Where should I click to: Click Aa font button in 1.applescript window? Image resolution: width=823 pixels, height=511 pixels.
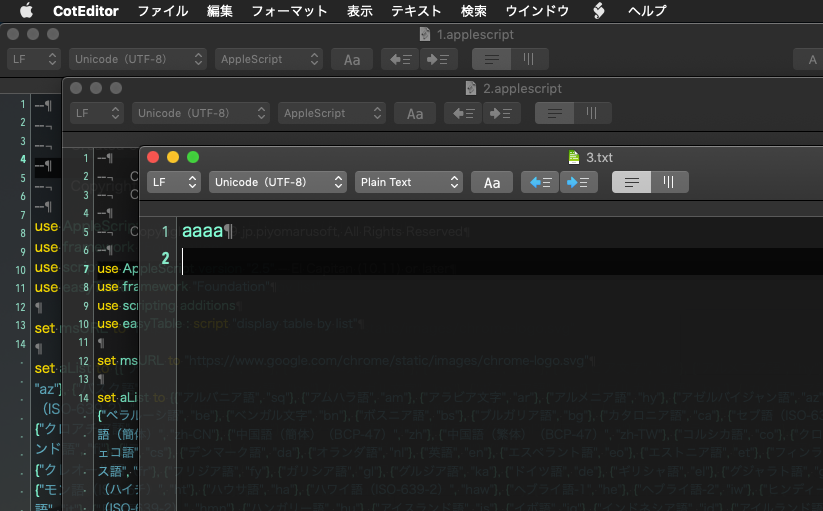click(x=352, y=59)
